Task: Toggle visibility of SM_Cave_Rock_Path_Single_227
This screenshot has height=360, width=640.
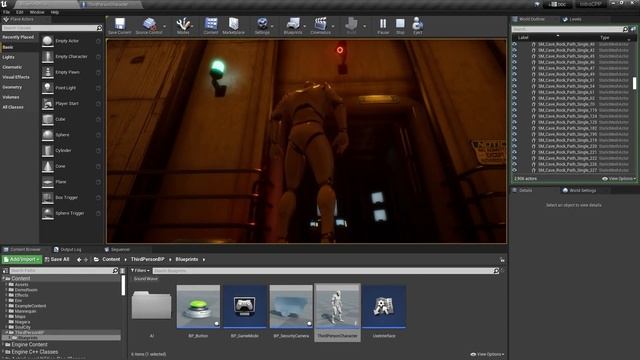Action: 515,170
